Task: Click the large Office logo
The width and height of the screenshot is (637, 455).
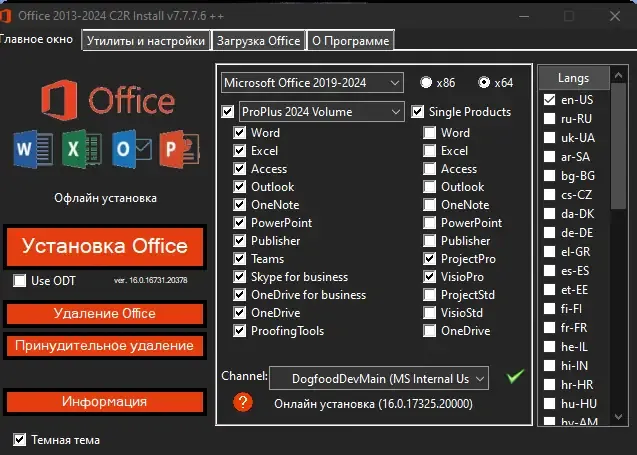Action: point(108,100)
